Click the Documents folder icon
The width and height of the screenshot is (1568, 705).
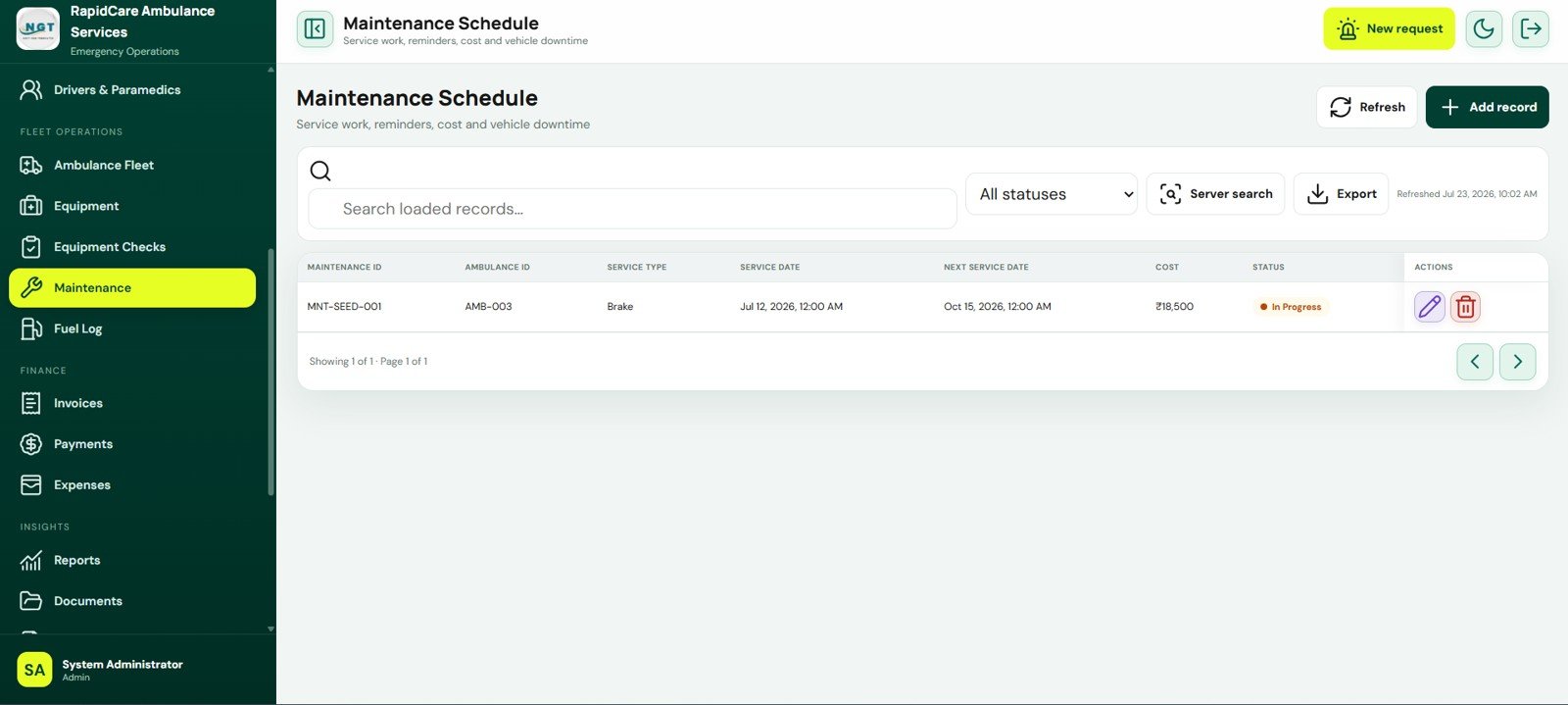pyautogui.click(x=31, y=601)
